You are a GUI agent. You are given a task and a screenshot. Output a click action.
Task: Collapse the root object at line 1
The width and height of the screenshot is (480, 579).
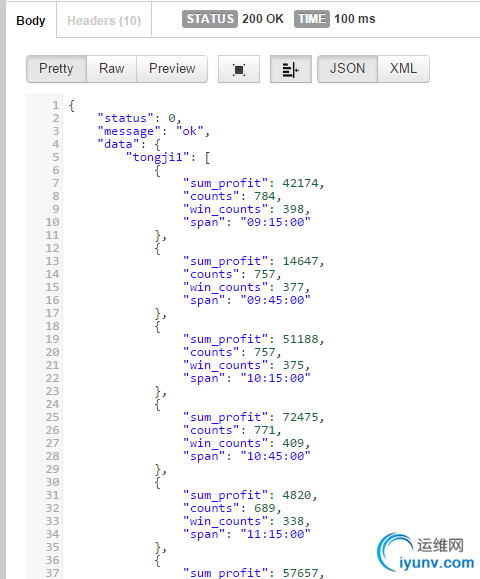[72, 106]
